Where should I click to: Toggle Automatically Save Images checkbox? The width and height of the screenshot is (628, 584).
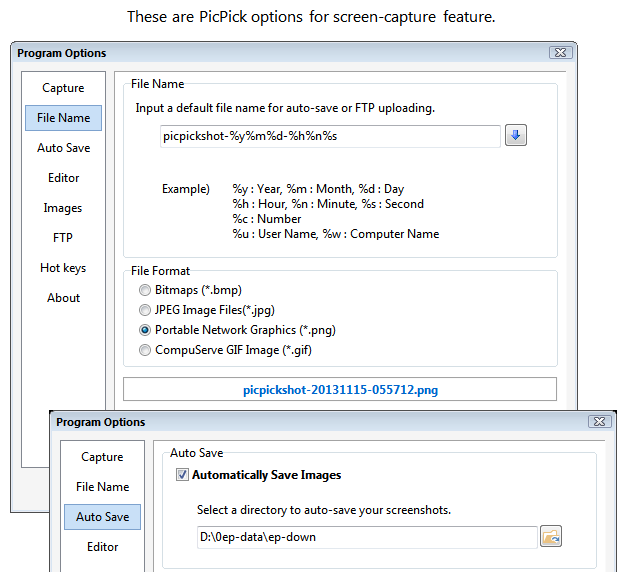tap(182, 475)
